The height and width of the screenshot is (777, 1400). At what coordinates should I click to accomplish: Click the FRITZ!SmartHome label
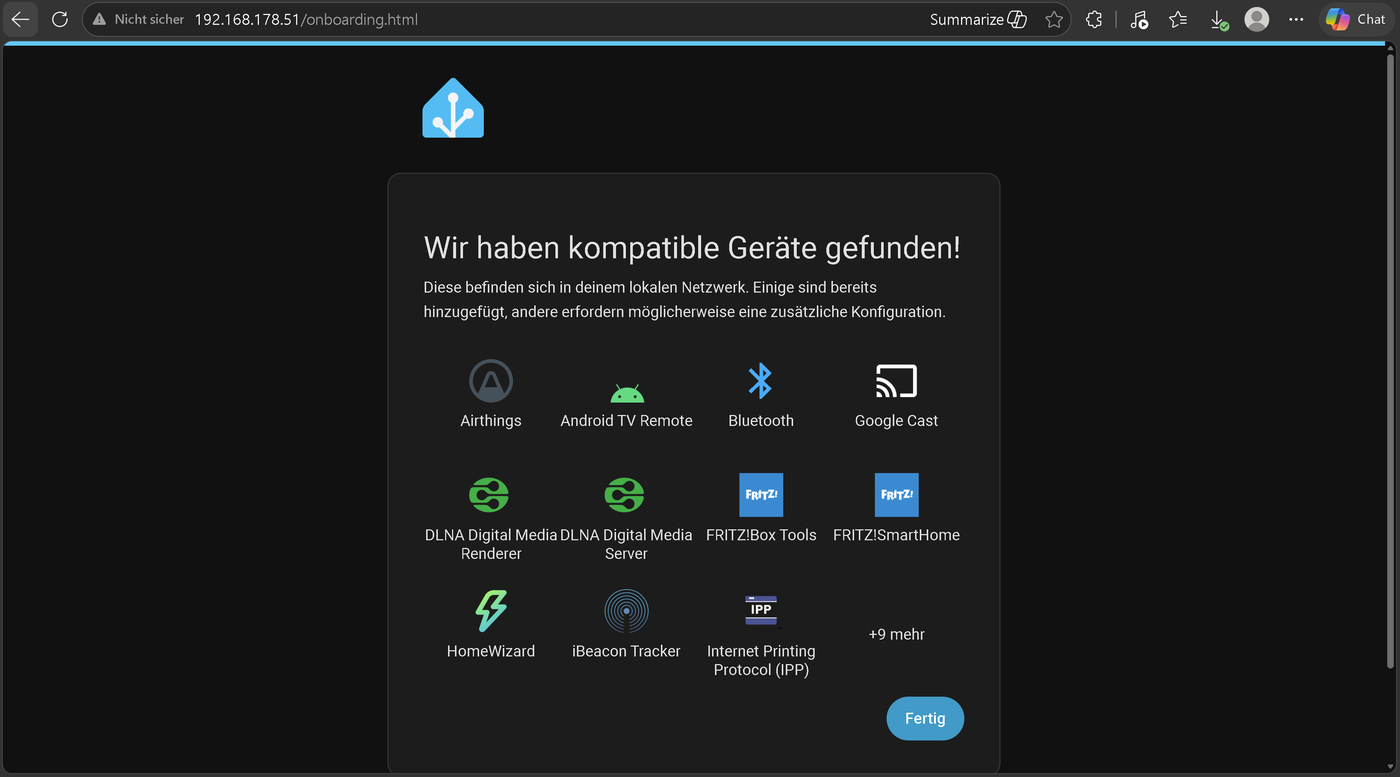[x=896, y=535]
